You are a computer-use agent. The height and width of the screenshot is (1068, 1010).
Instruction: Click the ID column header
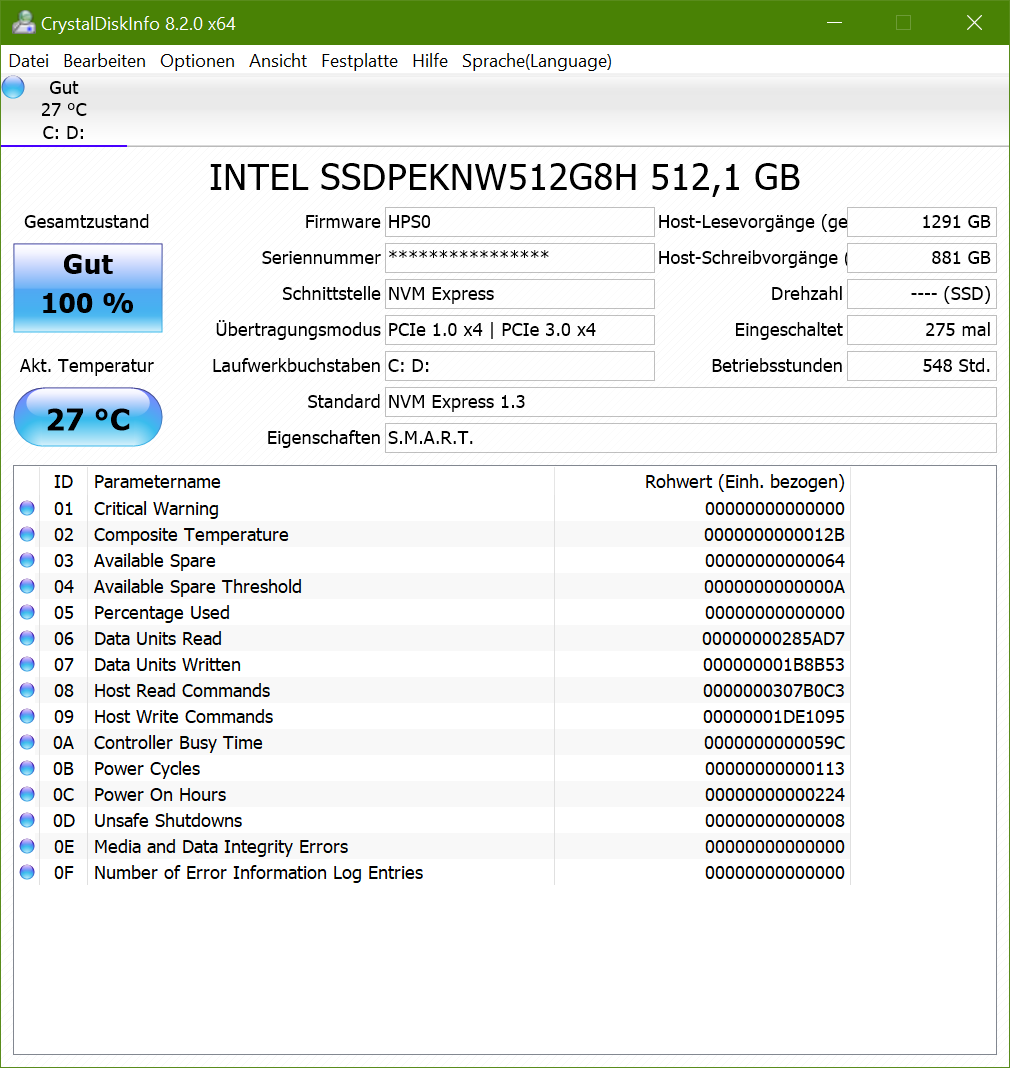point(63,482)
